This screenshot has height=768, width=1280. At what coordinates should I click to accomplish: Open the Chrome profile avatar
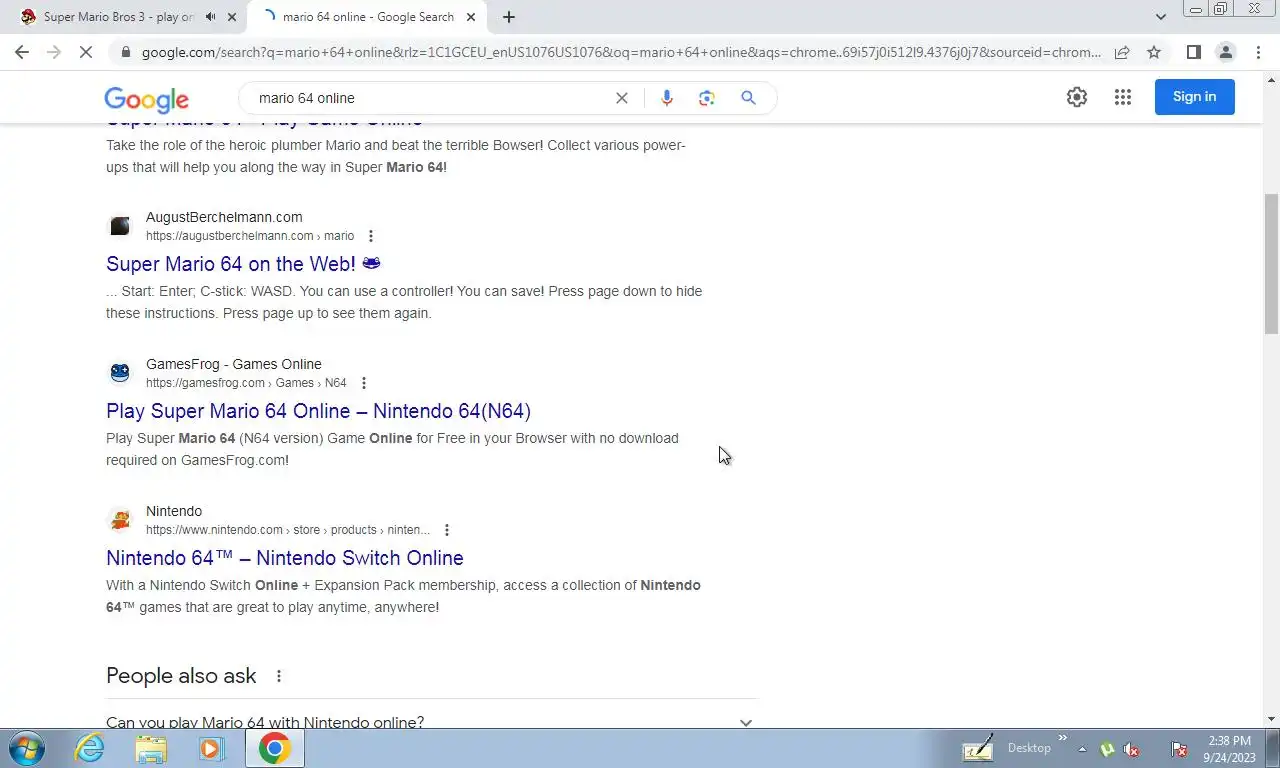1225,52
